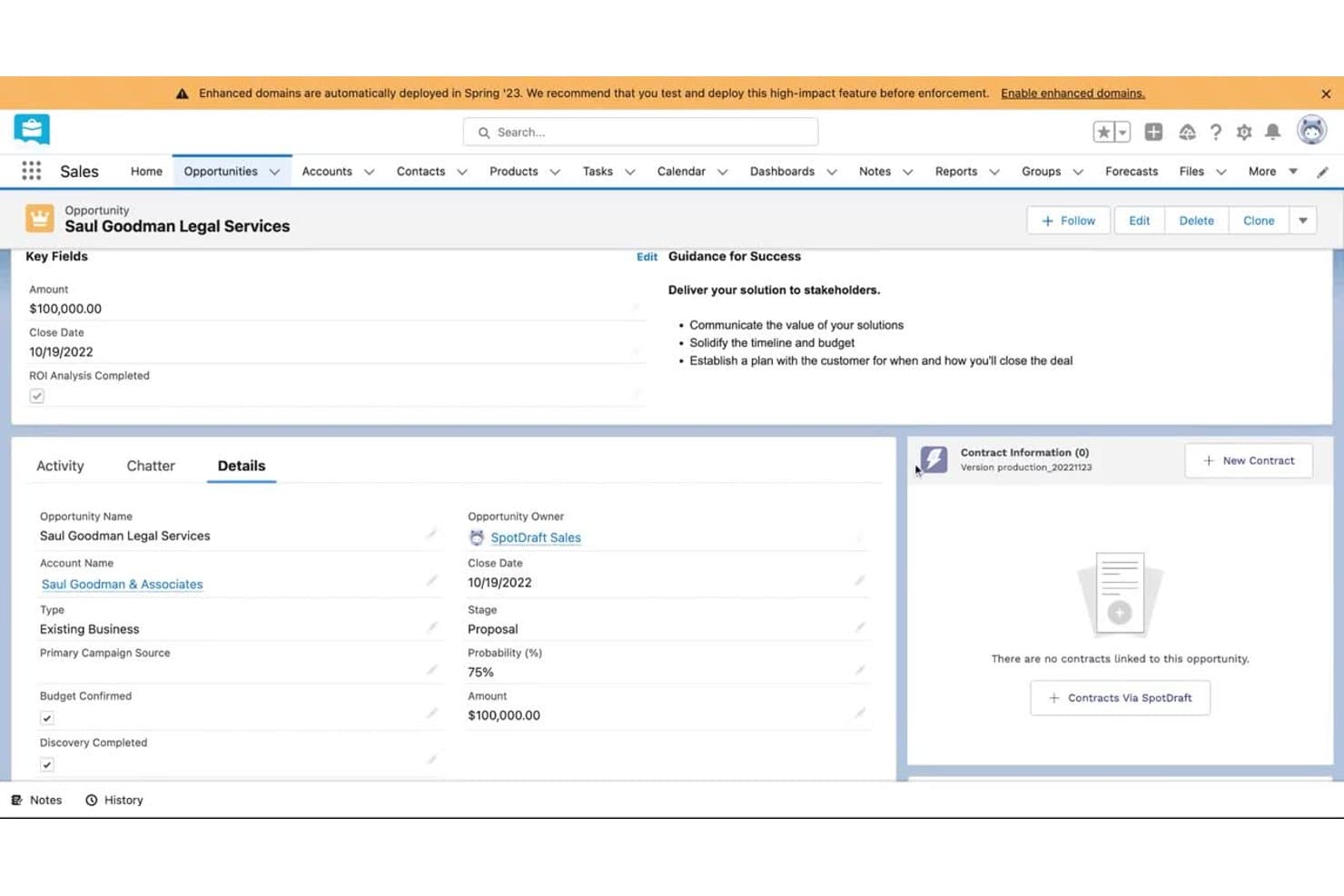Toggle the Discovery Completed checkbox
1344x896 pixels.
point(47,764)
